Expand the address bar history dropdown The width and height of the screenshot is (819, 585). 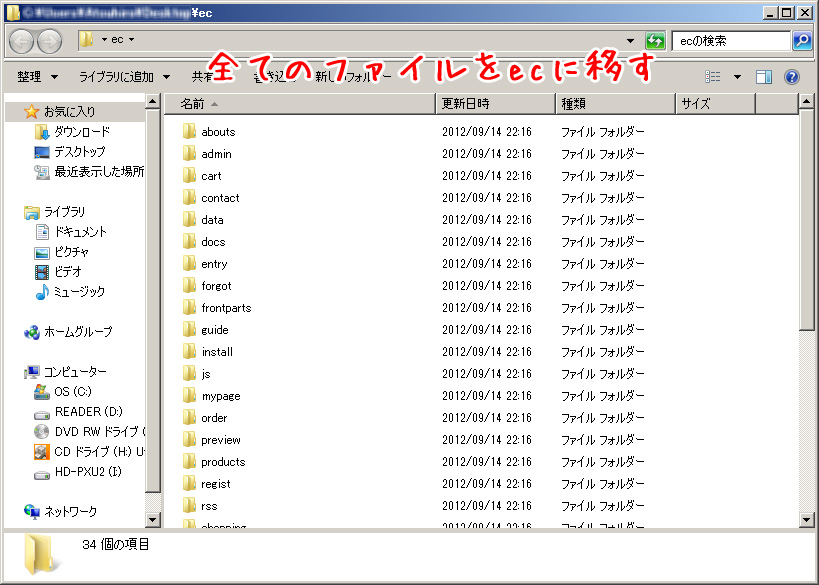tap(630, 41)
